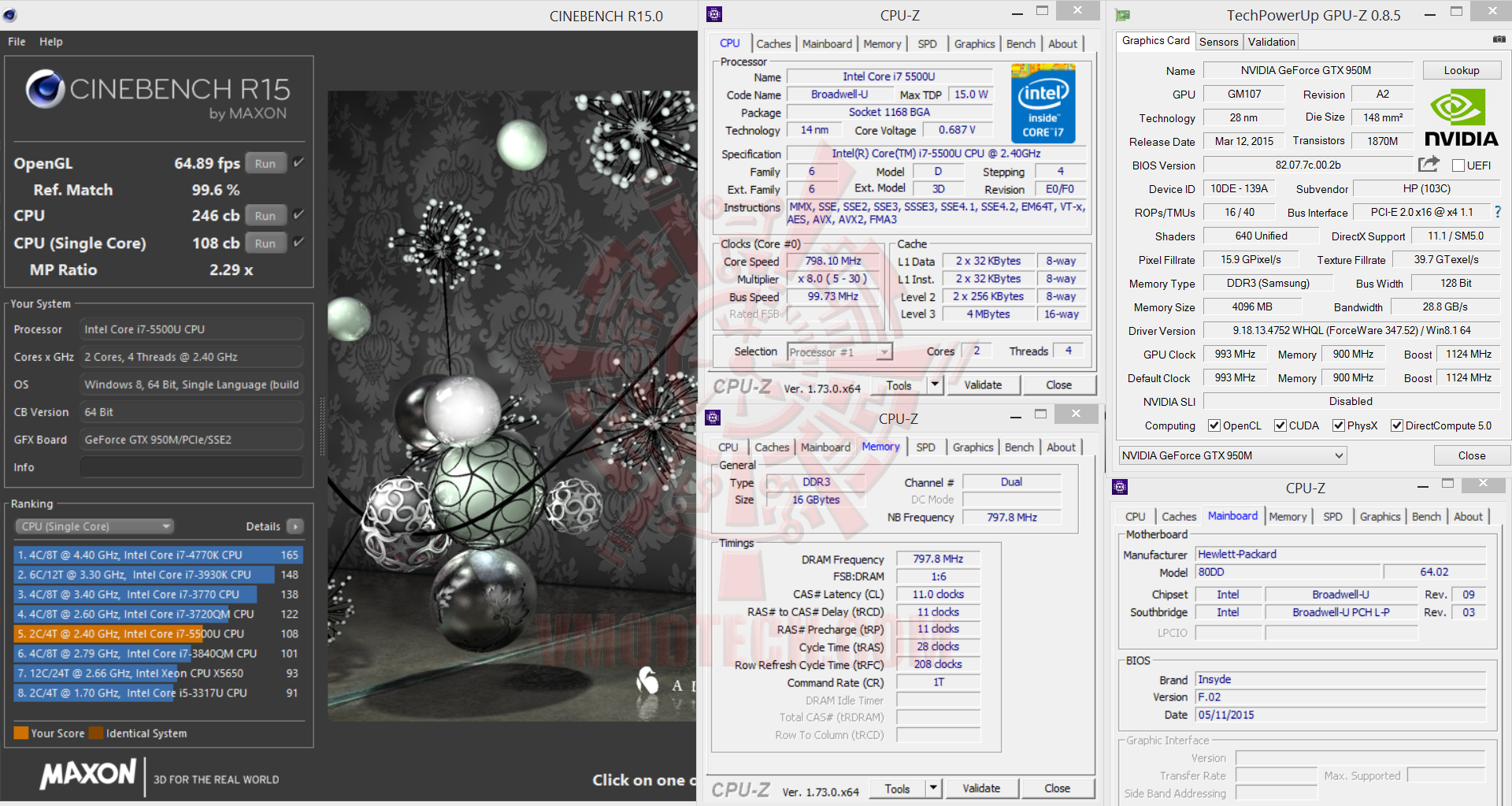Image resolution: width=1512 pixels, height=806 pixels.
Task: Switch to the Sensors tab in GPU-Z
Action: click(x=1218, y=42)
